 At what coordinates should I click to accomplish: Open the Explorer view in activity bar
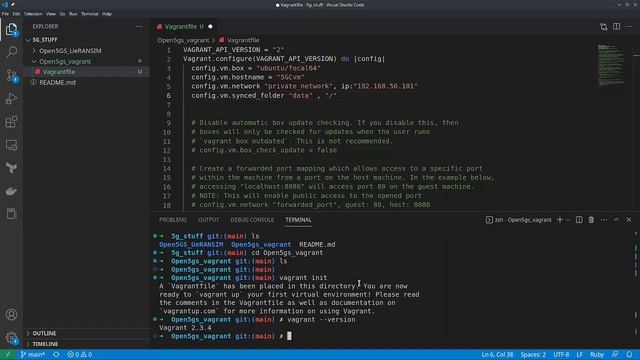tap(11, 29)
